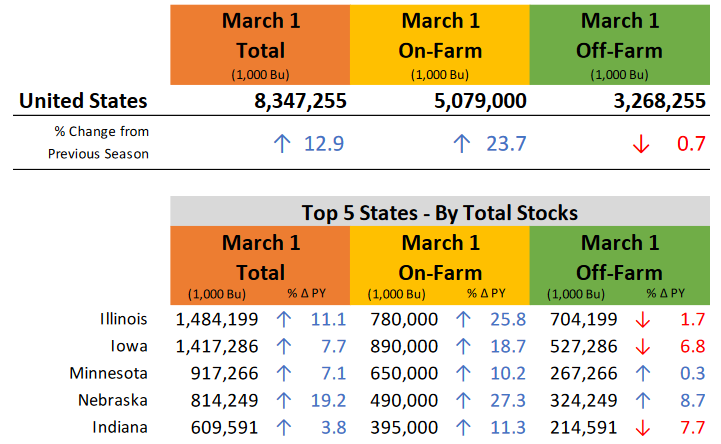Click the up arrow next to Indiana 11.3
Screen dimensions: 721x444
click(463, 428)
